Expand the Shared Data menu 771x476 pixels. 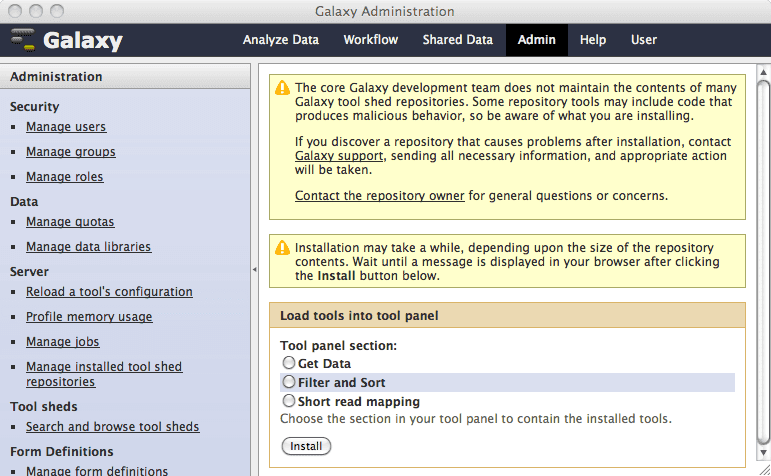(457, 40)
